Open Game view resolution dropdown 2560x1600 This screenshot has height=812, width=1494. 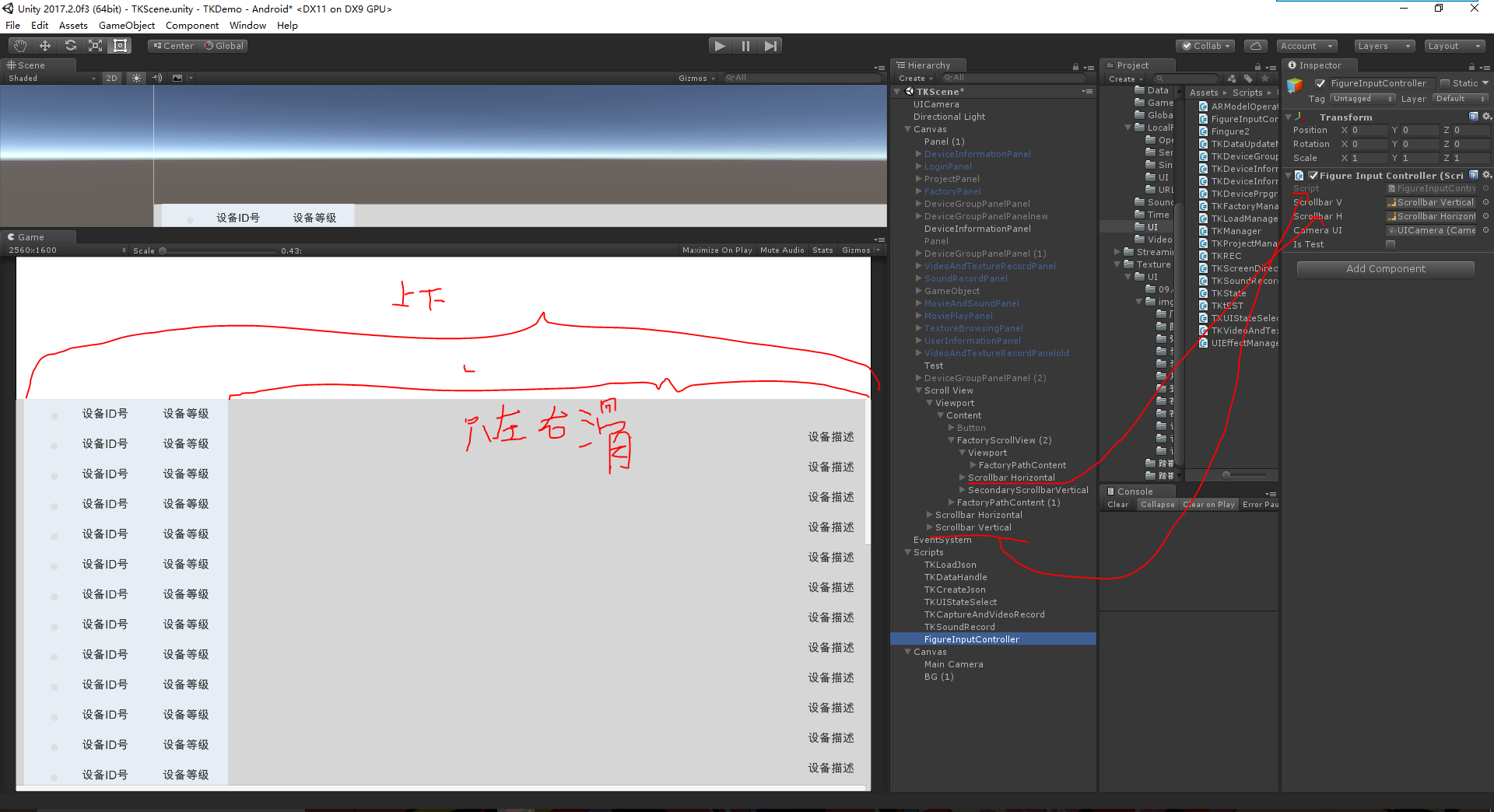[x=67, y=250]
